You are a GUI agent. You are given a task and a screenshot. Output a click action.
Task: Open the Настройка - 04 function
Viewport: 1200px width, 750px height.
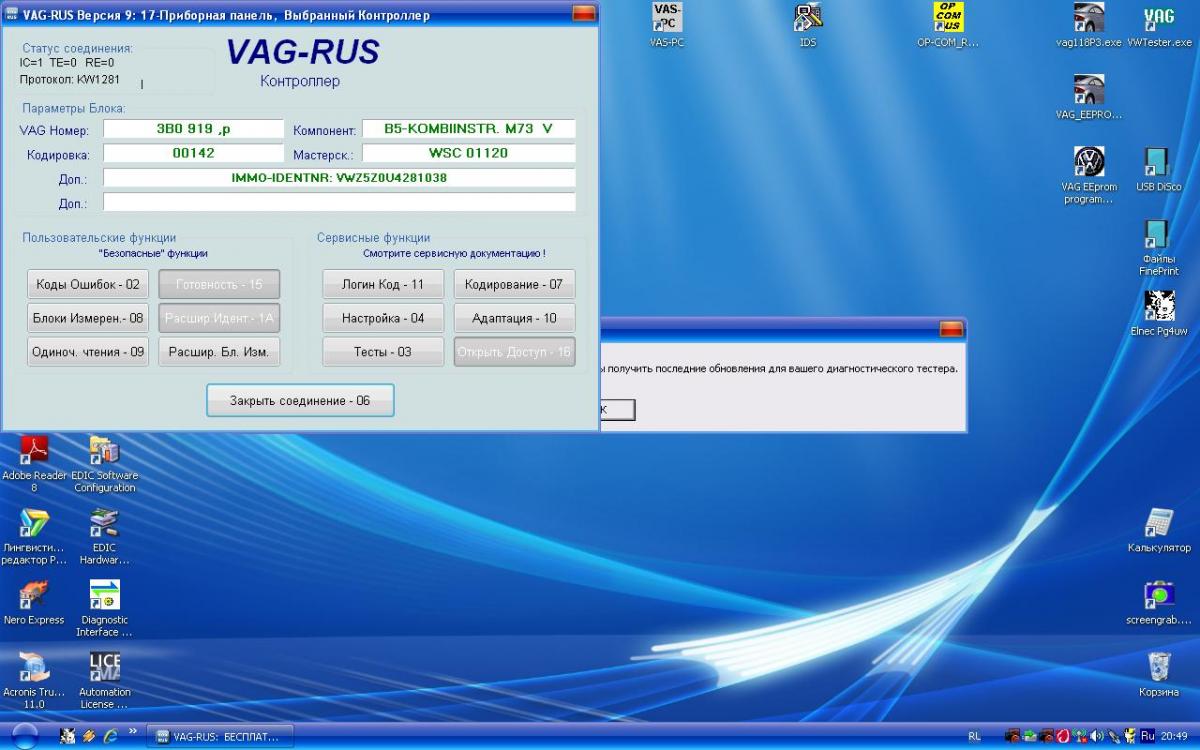pos(383,318)
